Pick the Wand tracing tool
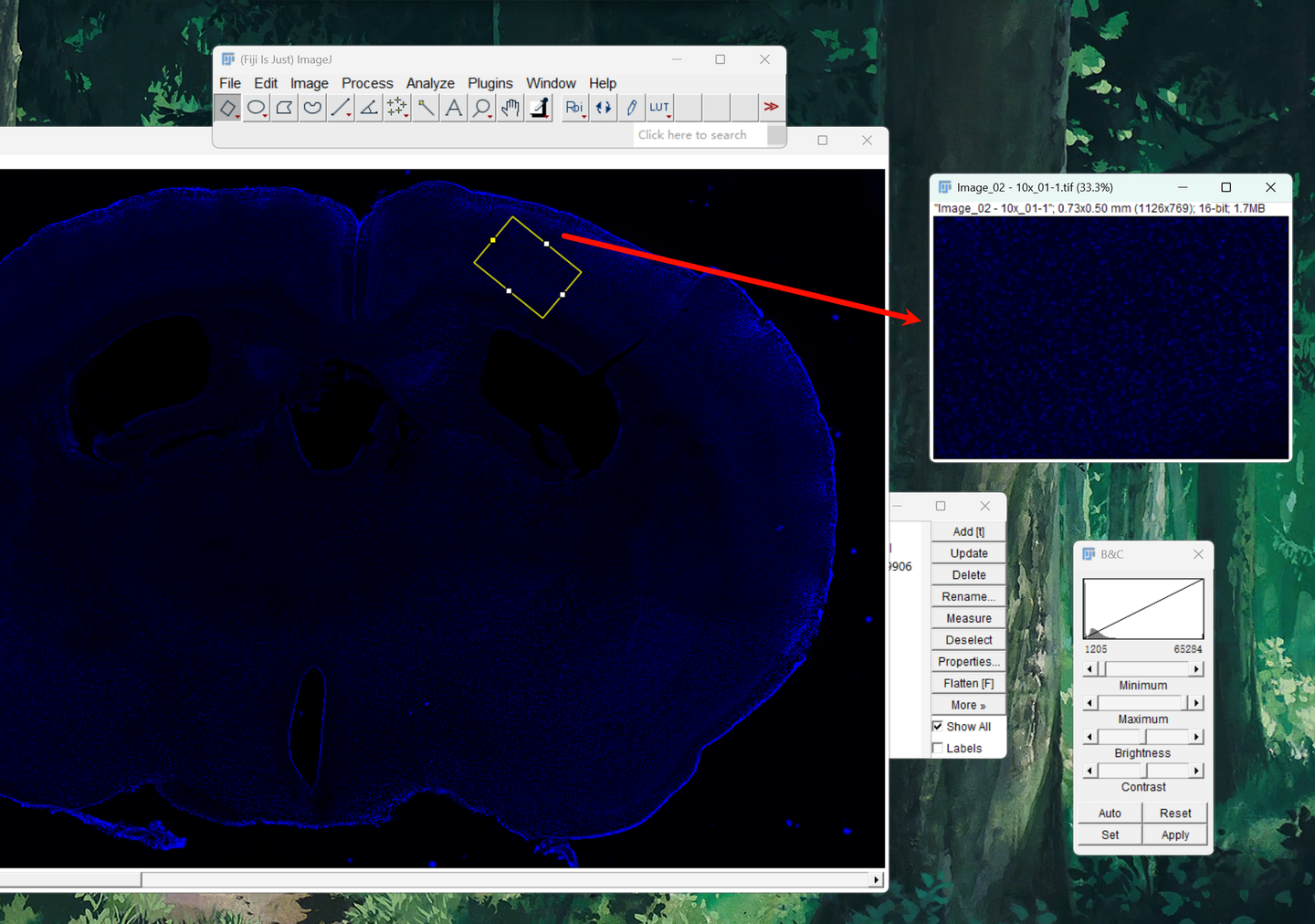 [426, 108]
